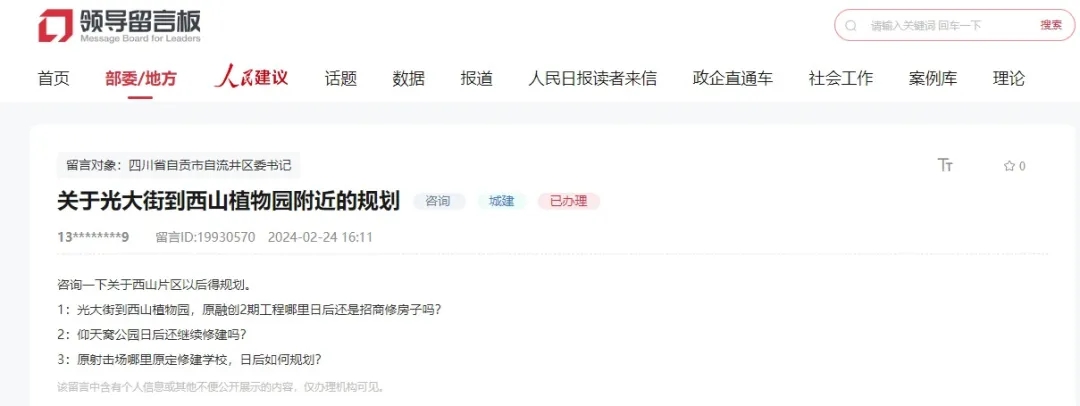Click the red 搜索 button
This screenshot has height=406, width=1080.
(x=1051, y=26)
